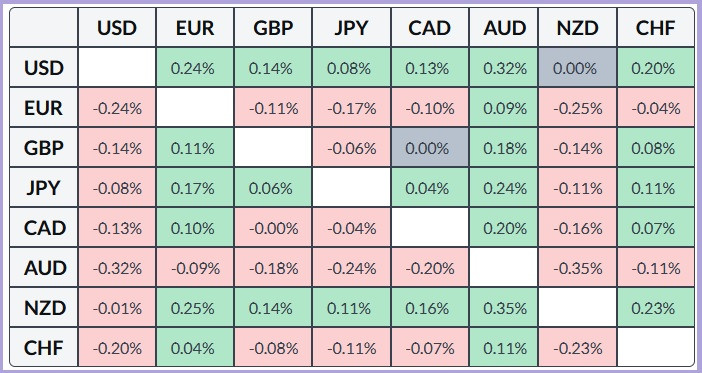Select the EUR/NZD -0.25% cell
The image size is (702, 373).
pos(578,108)
